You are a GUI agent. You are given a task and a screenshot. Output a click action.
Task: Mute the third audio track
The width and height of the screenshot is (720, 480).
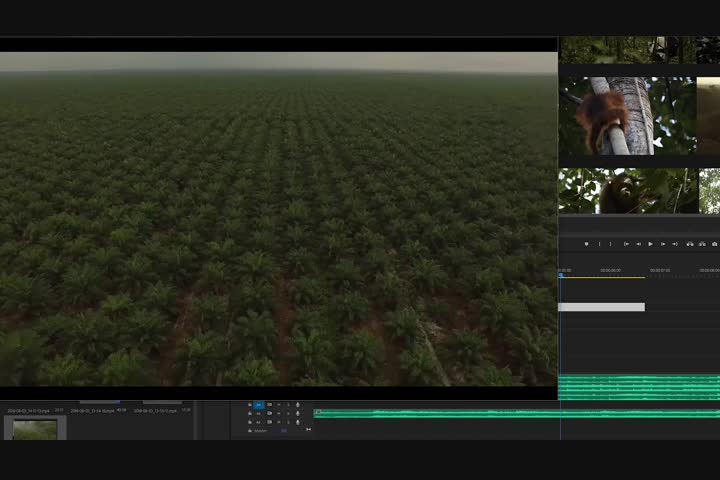coord(279,422)
